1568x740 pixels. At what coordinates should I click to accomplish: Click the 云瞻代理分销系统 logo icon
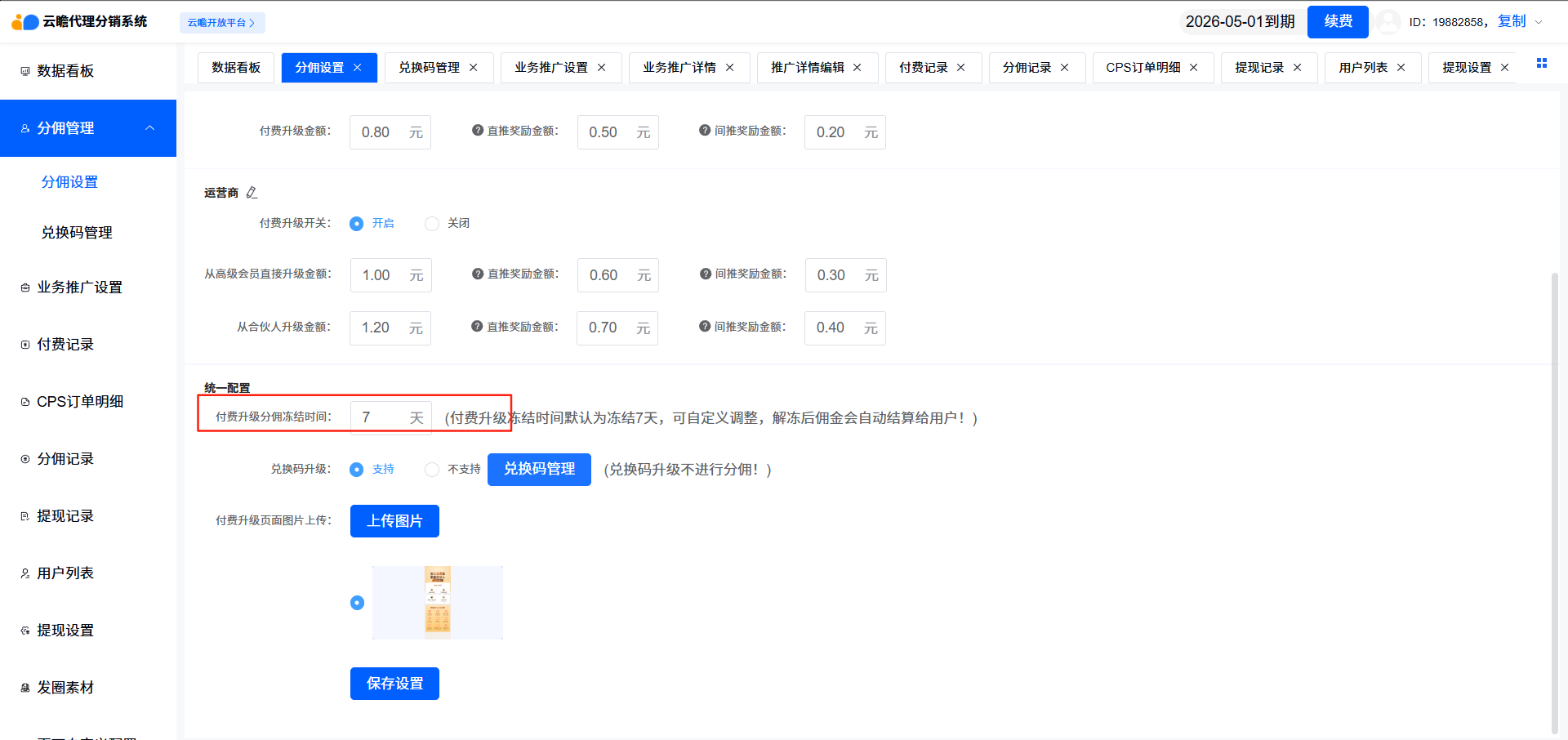click(25, 22)
